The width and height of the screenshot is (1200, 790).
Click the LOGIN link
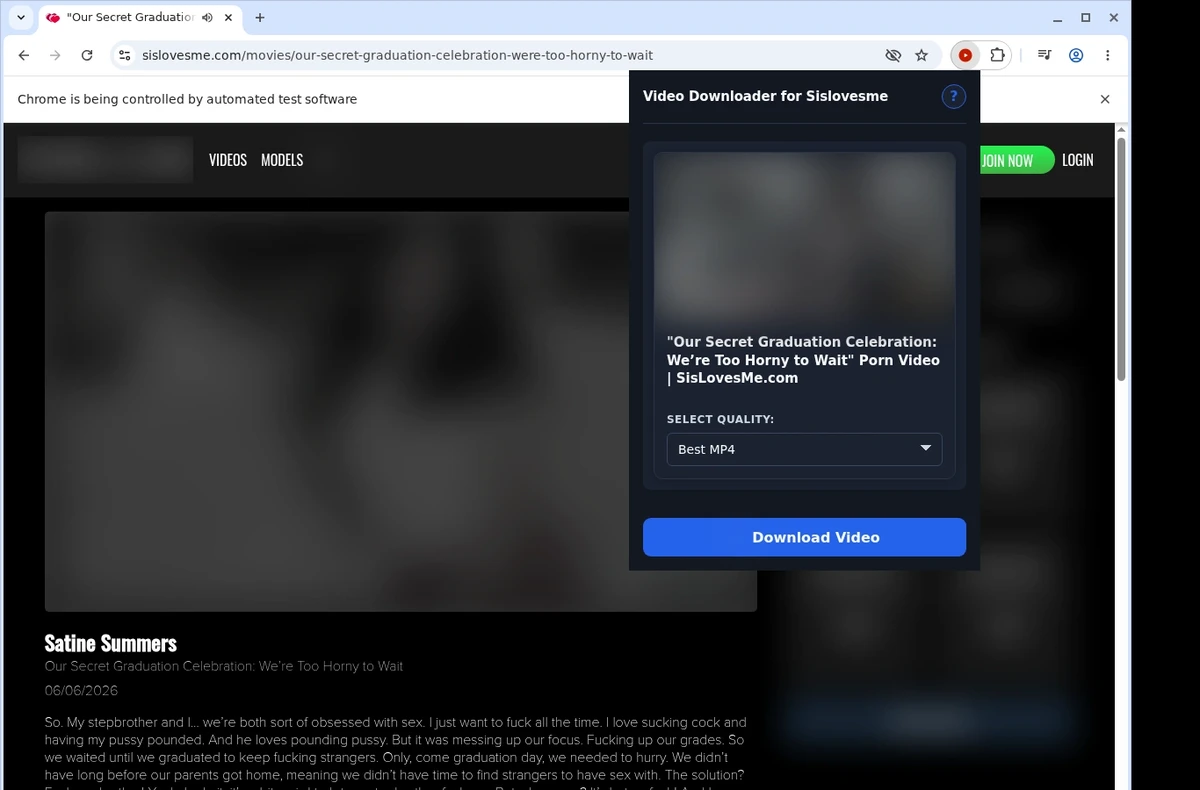pos(1077,160)
